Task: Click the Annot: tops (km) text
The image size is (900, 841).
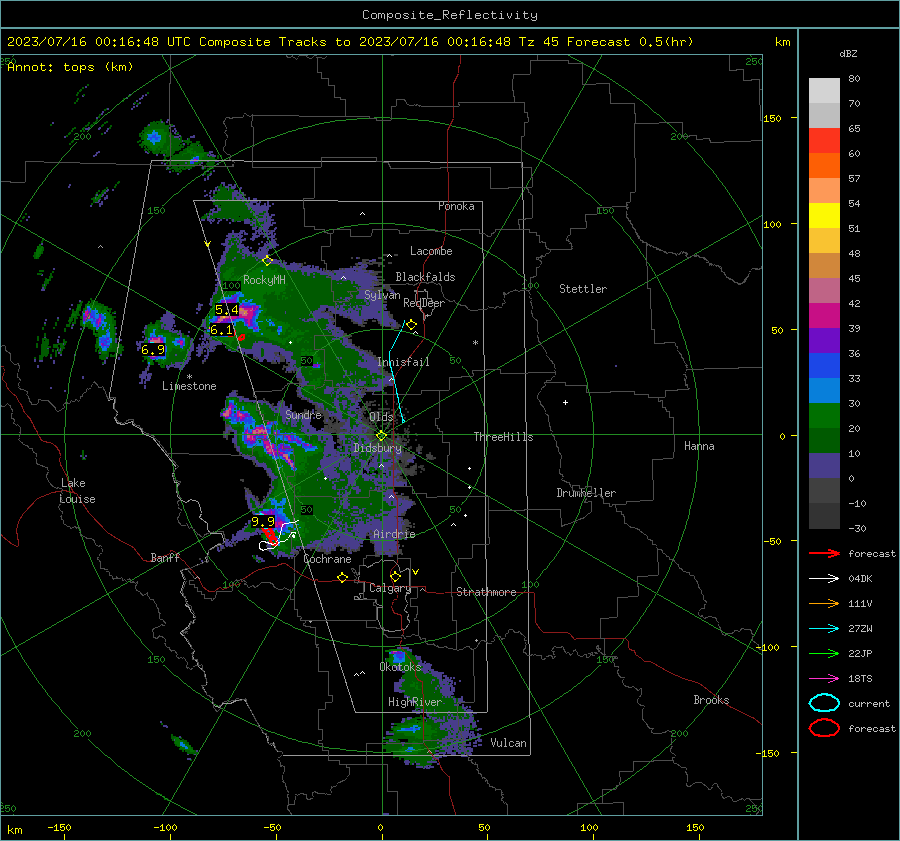Action: 70,67
